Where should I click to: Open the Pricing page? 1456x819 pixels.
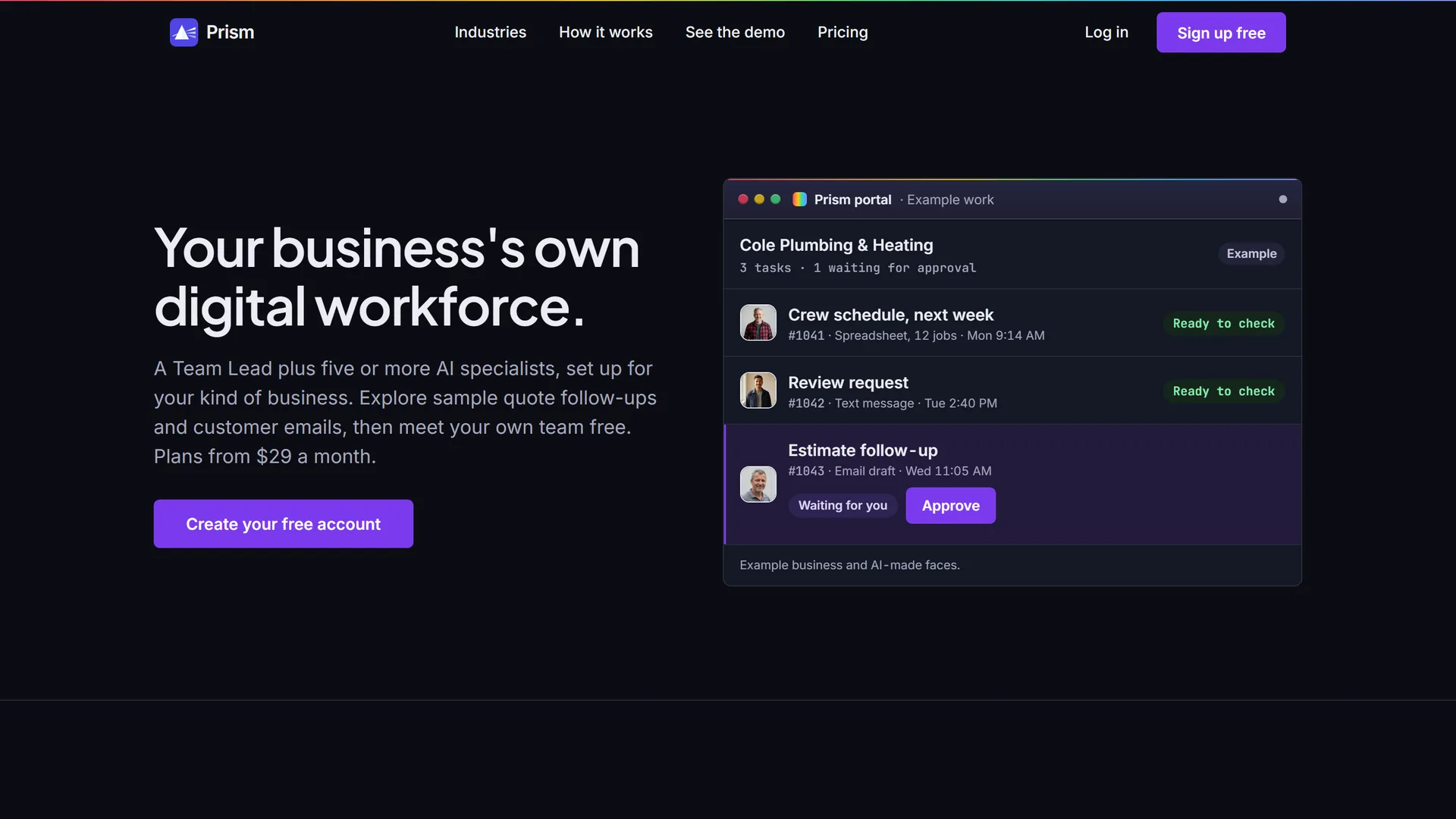coord(843,33)
